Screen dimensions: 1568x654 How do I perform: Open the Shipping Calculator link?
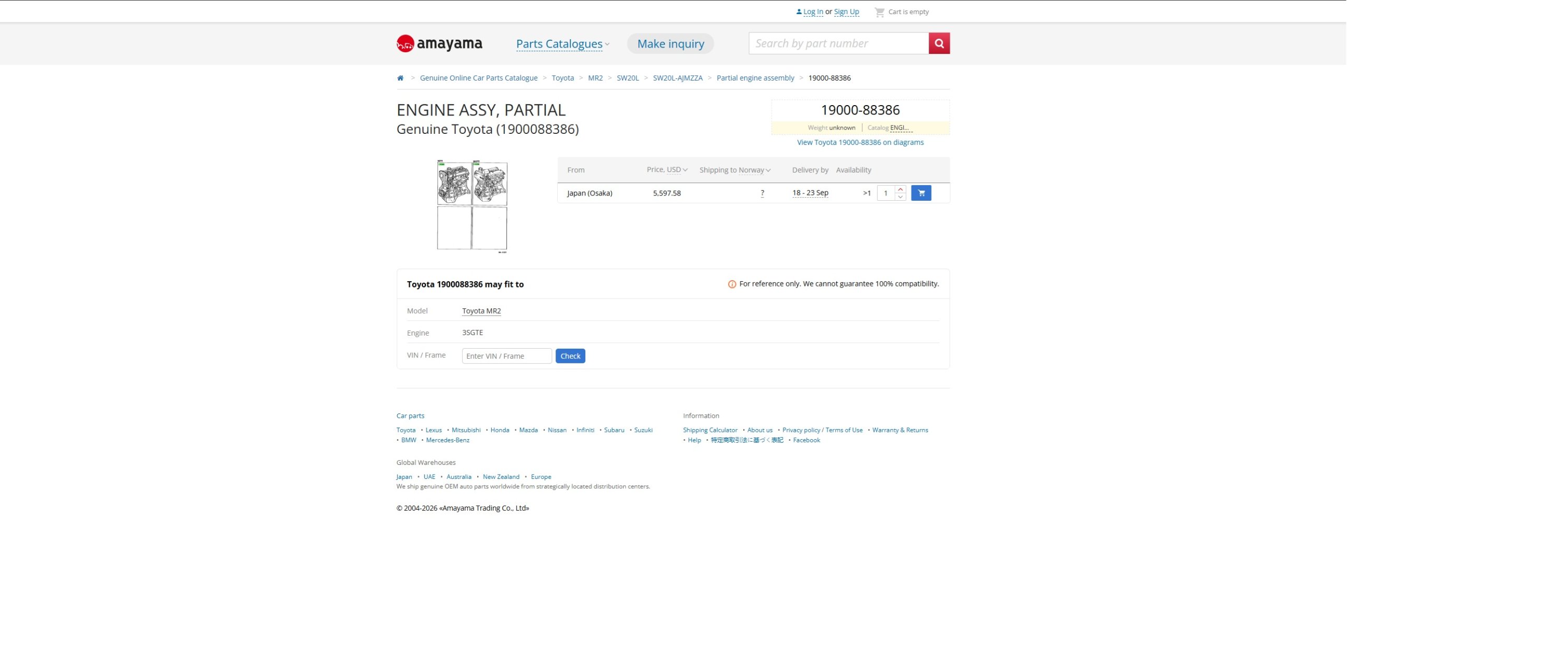[710, 430]
